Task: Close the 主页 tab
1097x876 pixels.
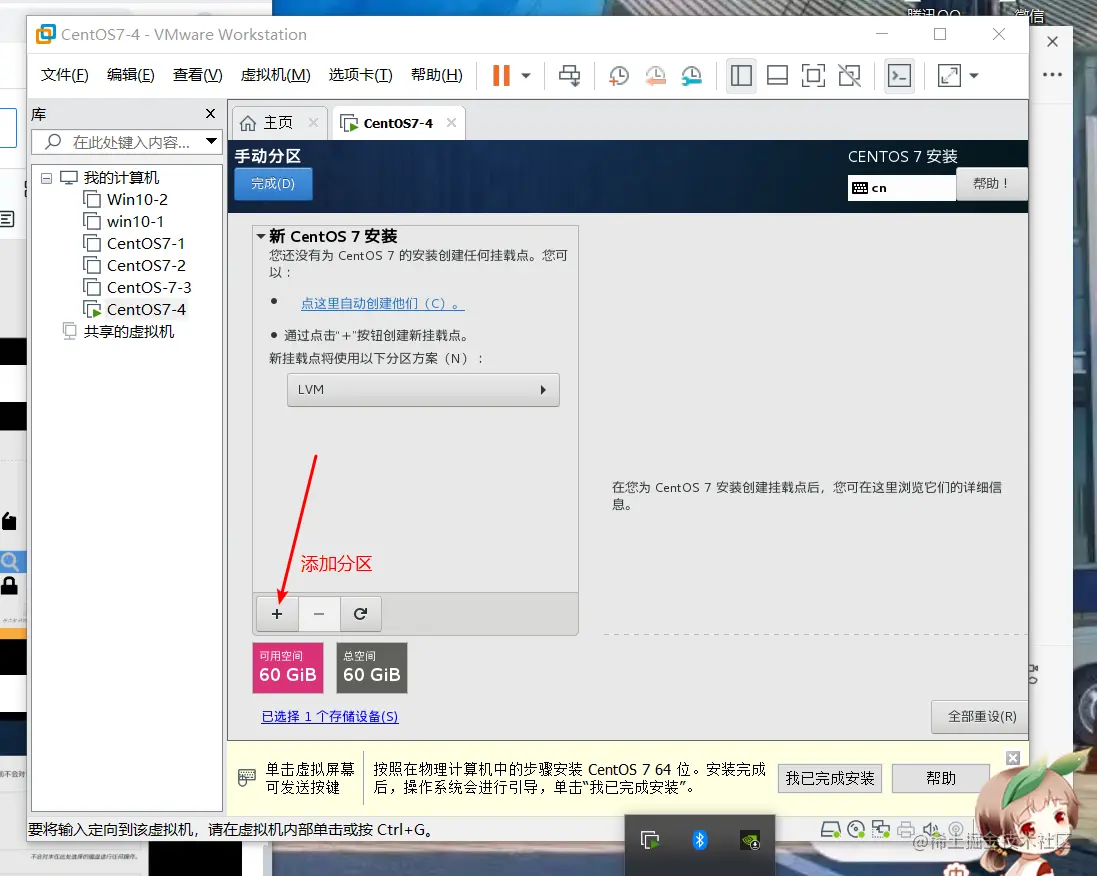Action: point(313,122)
